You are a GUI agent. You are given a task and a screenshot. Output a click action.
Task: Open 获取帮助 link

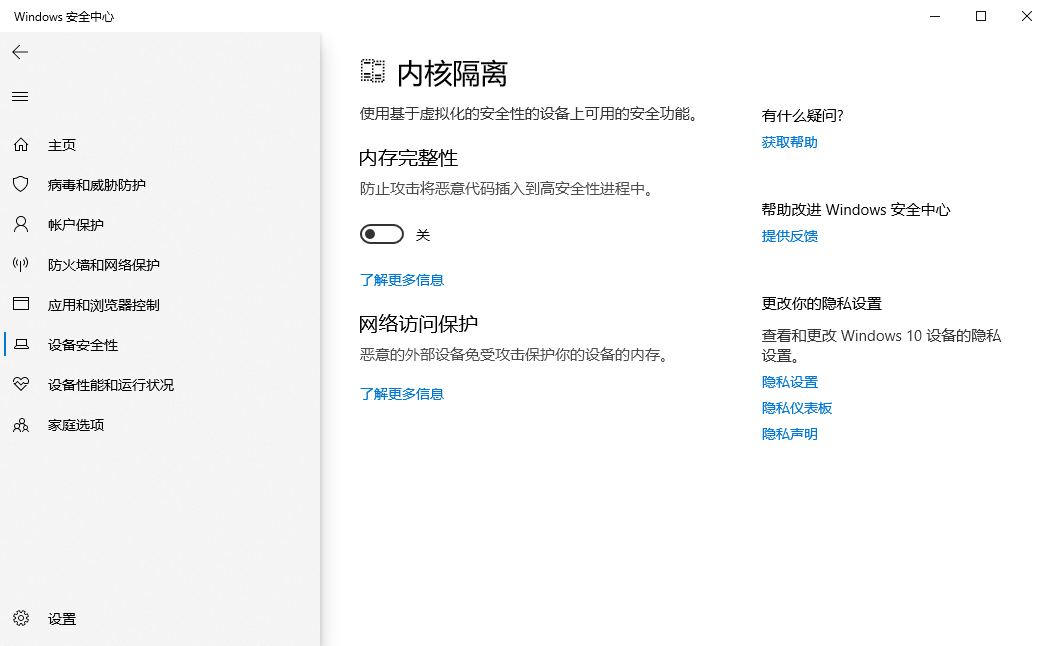click(x=790, y=141)
